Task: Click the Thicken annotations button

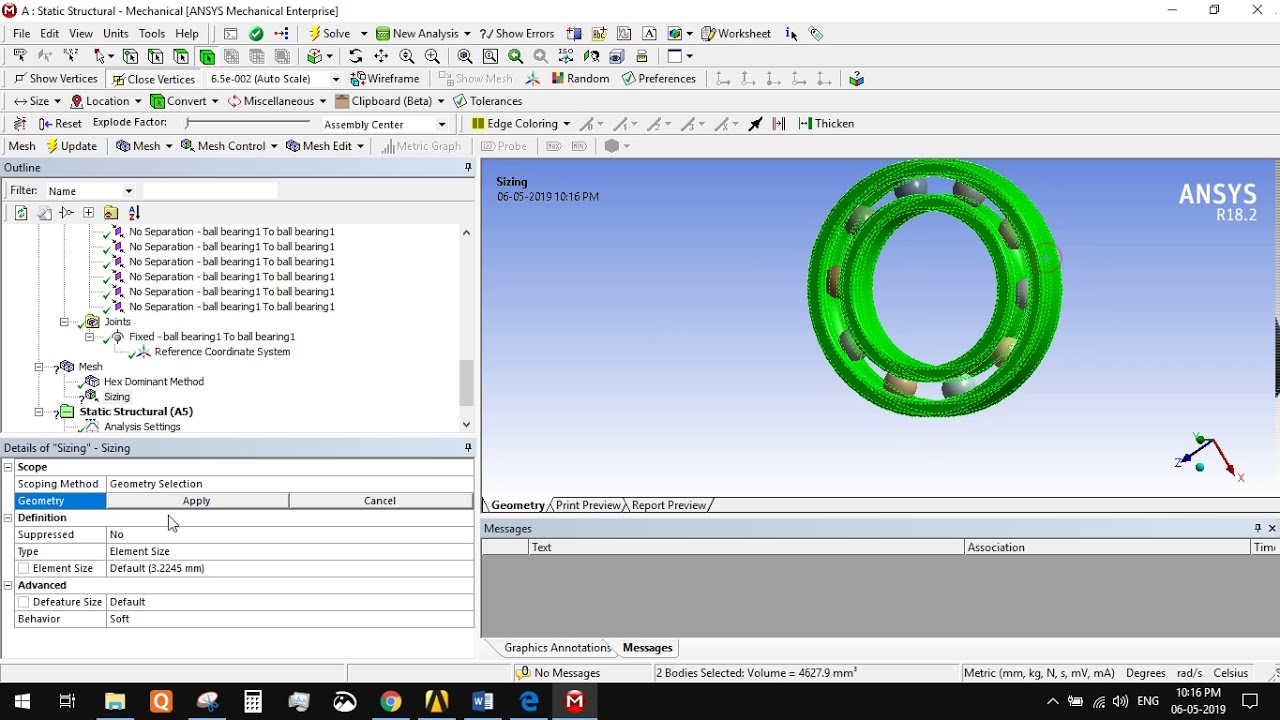Action: (x=826, y=123)
